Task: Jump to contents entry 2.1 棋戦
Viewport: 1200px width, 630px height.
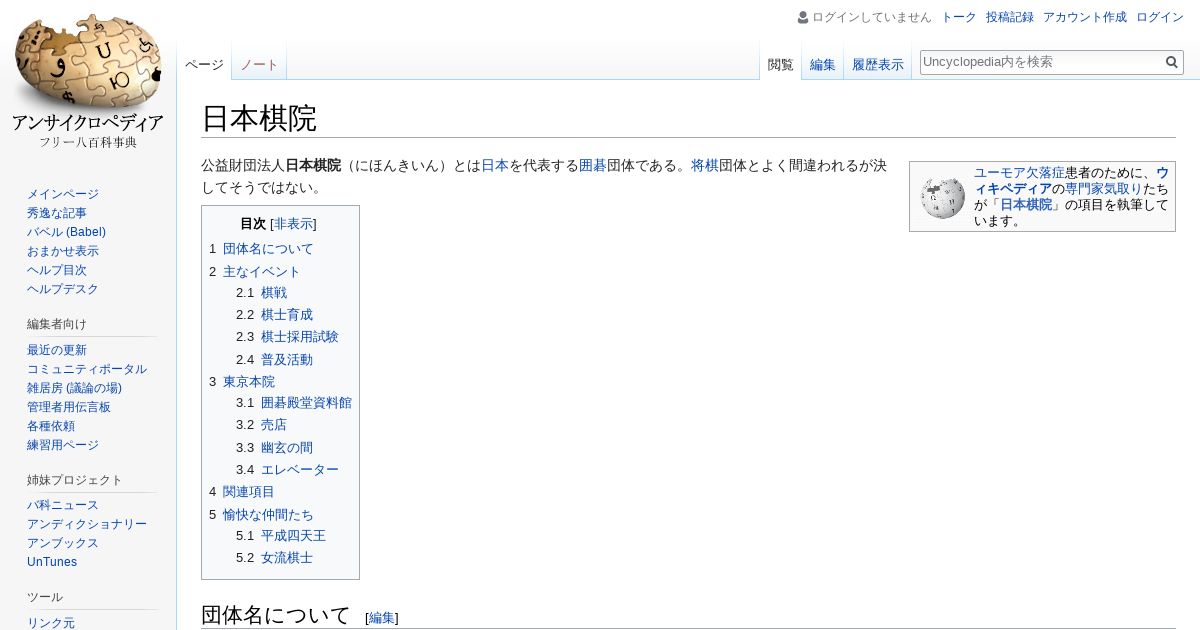Action: [274, 293]
